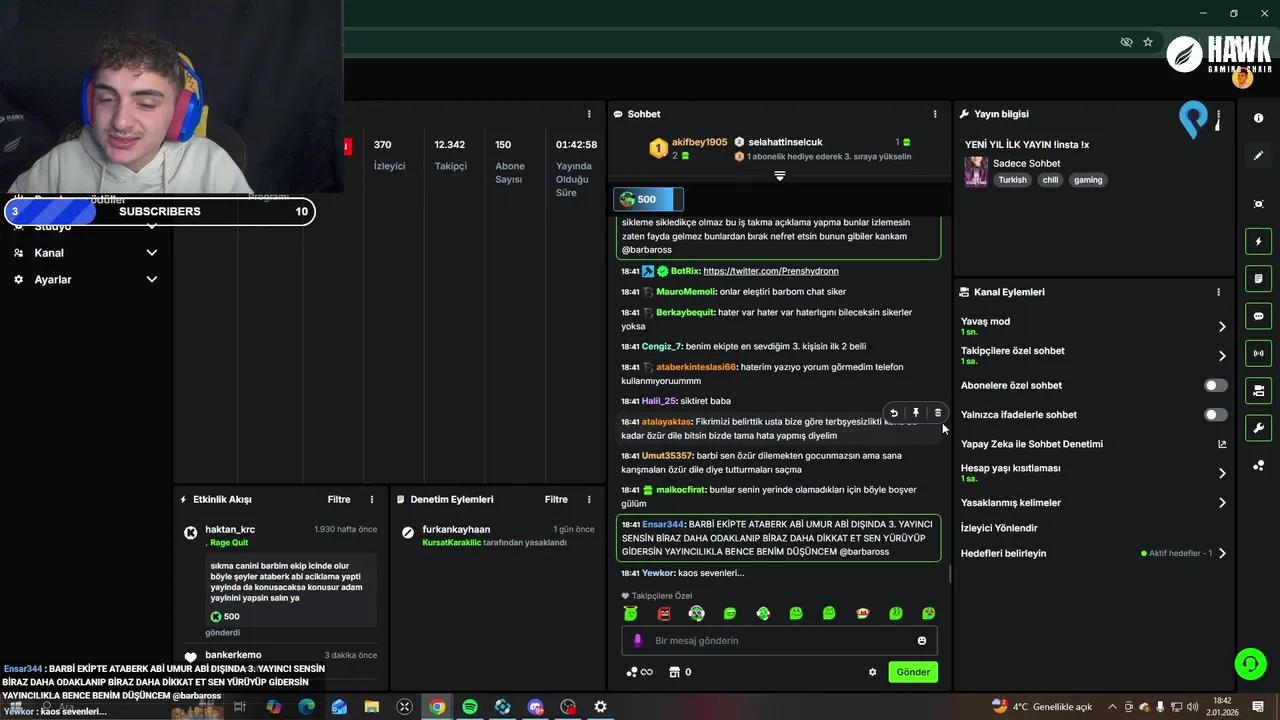Viewport: 1280px width, 720px height.
Task: Click the purple microphone icon in message box
Action: [x=638, y=641]
